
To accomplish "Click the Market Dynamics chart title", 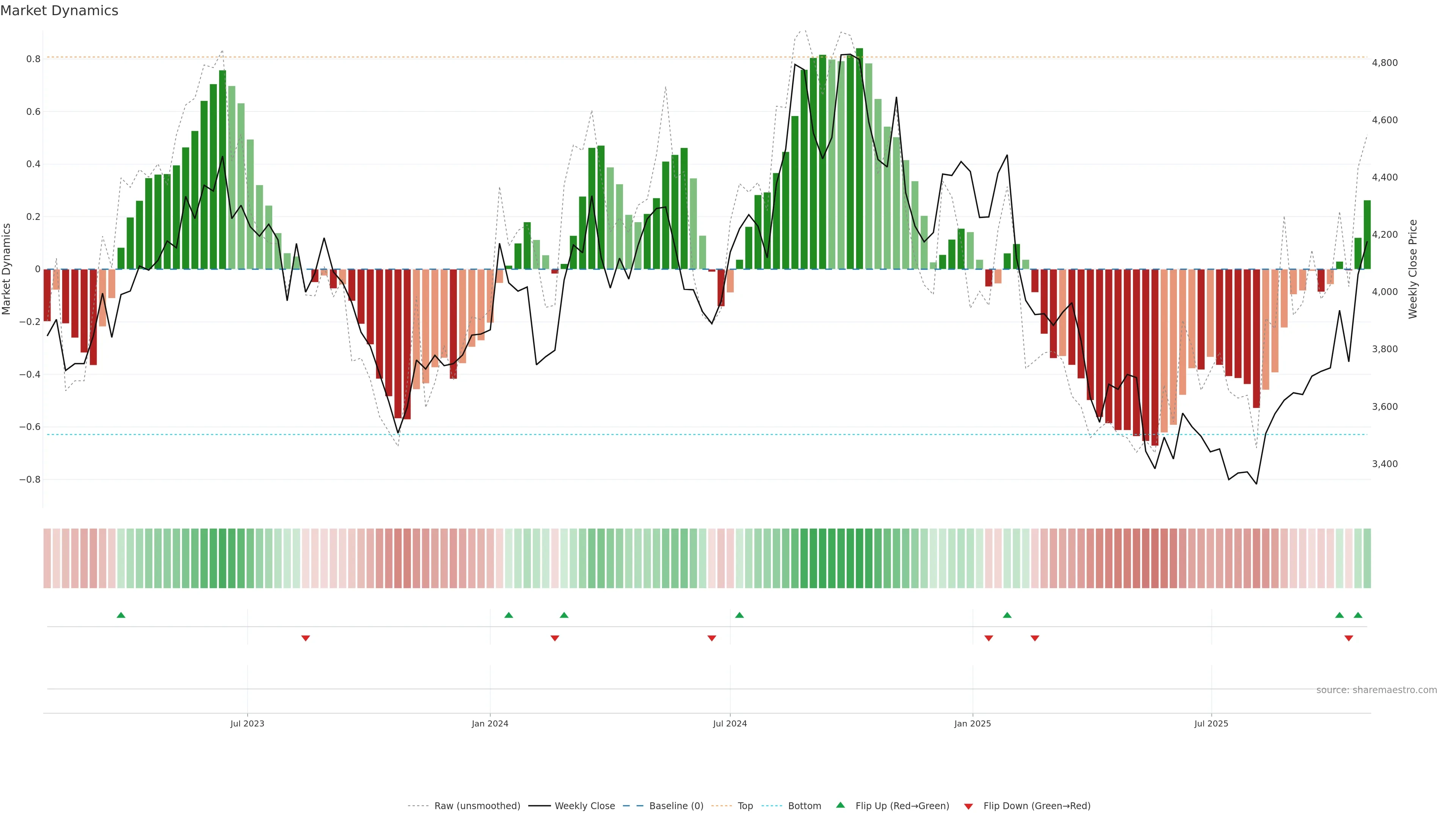I will click(x=60, y=11).
